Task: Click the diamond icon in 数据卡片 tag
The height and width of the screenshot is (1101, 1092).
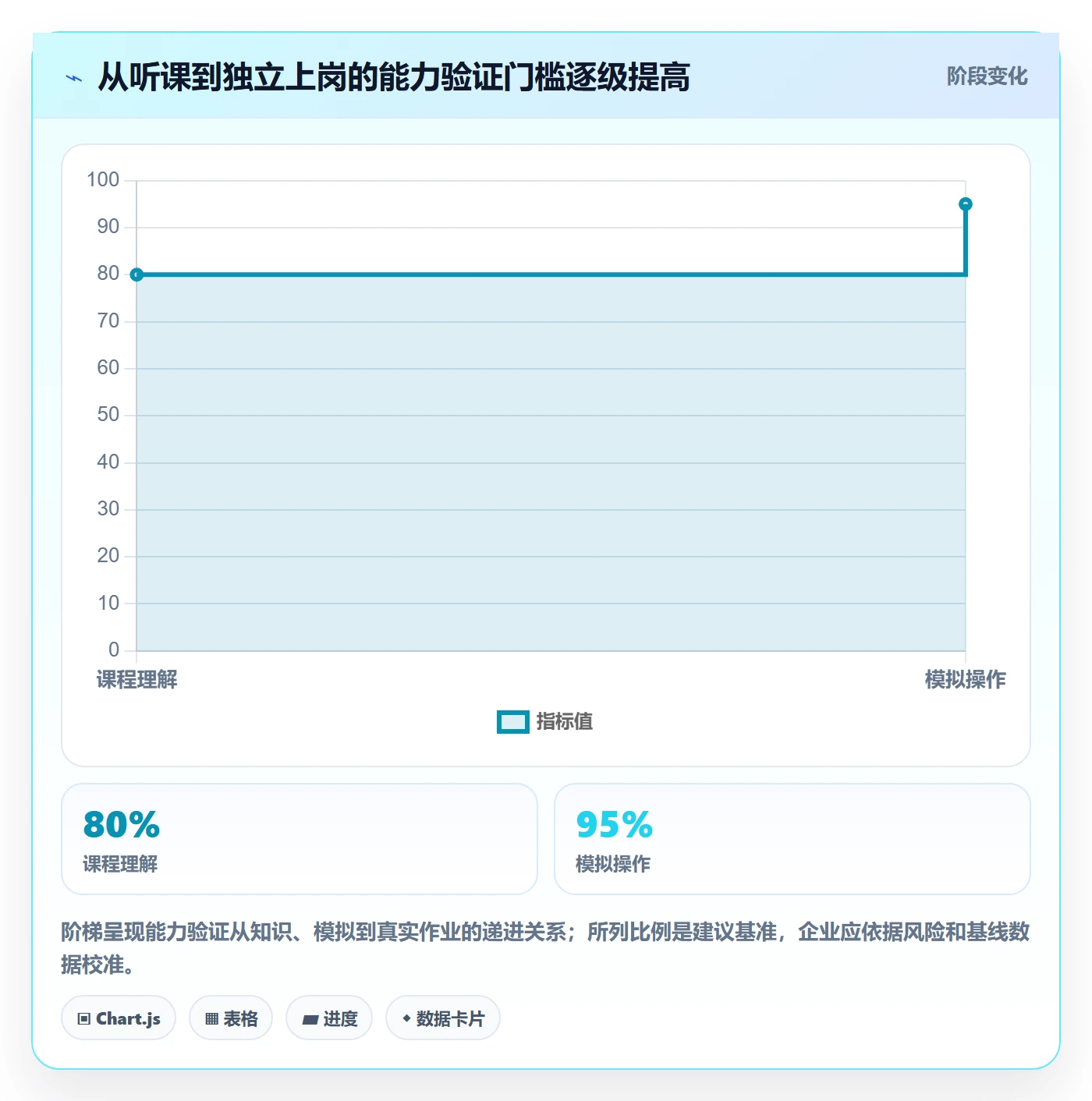Action: click(406, 1018)
